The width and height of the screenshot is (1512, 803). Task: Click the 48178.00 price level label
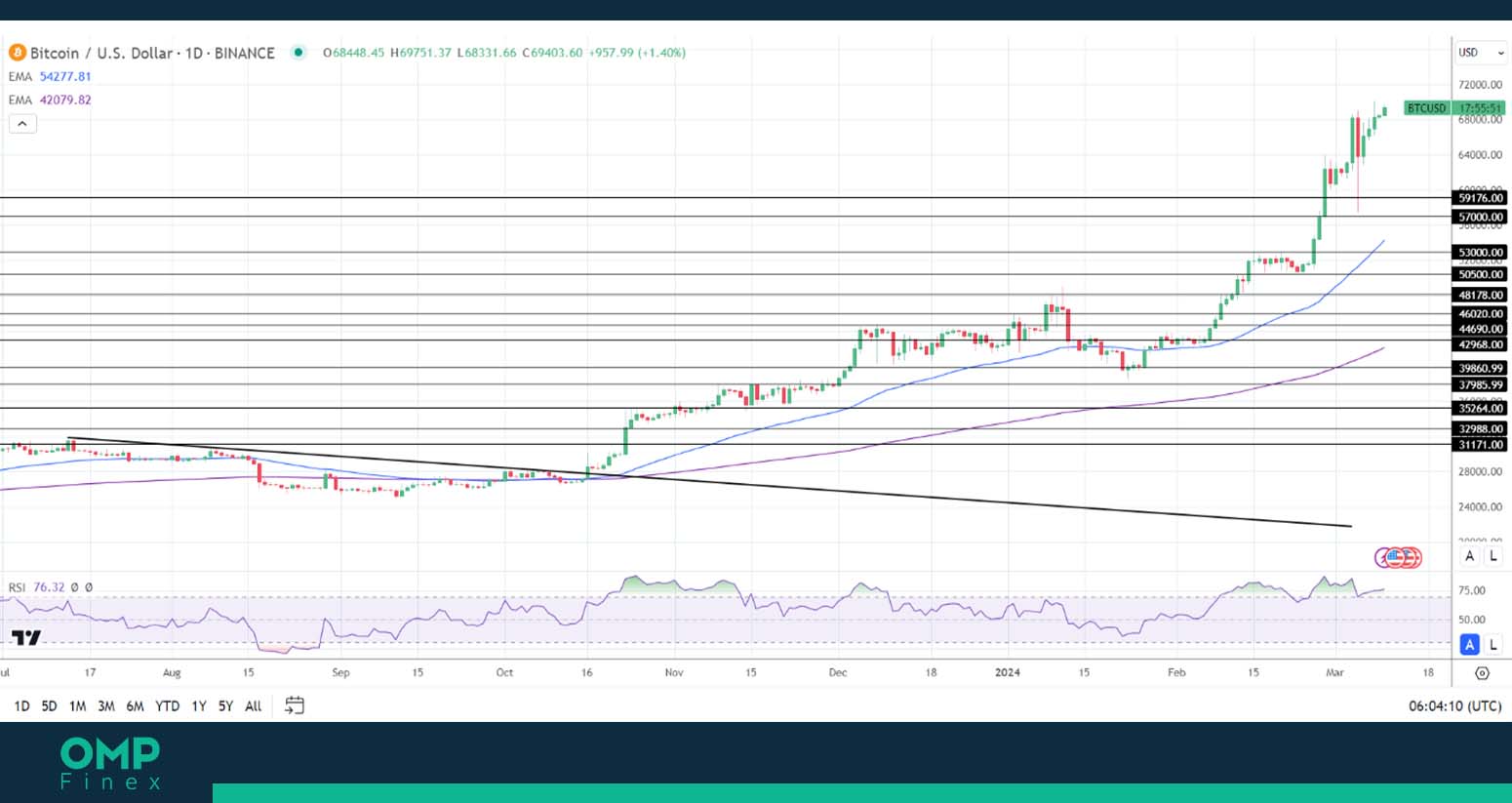click(1480, 296)
